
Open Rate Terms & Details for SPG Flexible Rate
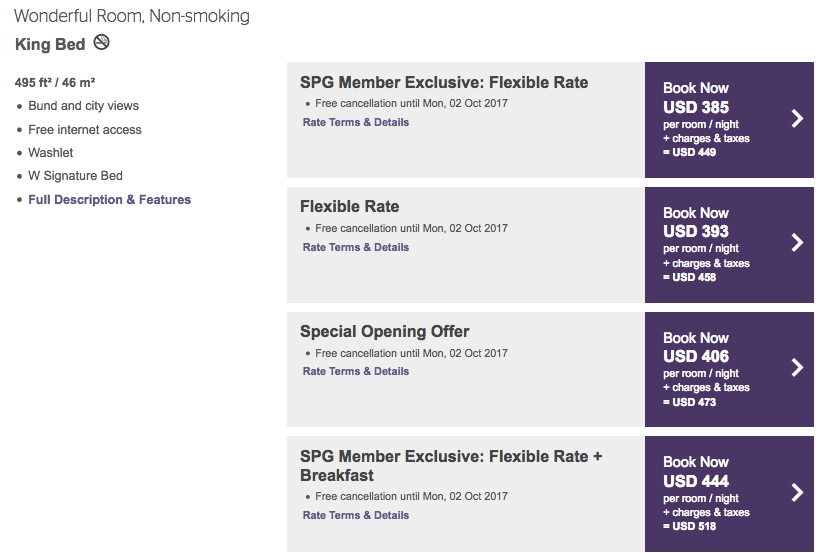coord(356,122)
